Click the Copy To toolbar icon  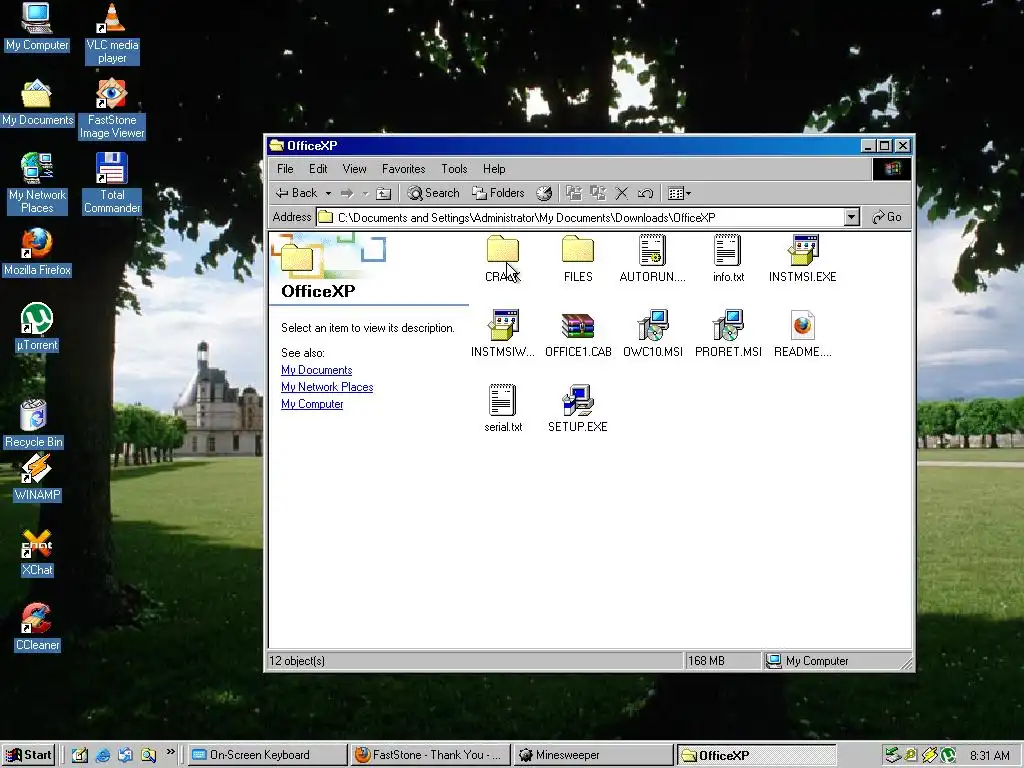[x=598, y=193]
